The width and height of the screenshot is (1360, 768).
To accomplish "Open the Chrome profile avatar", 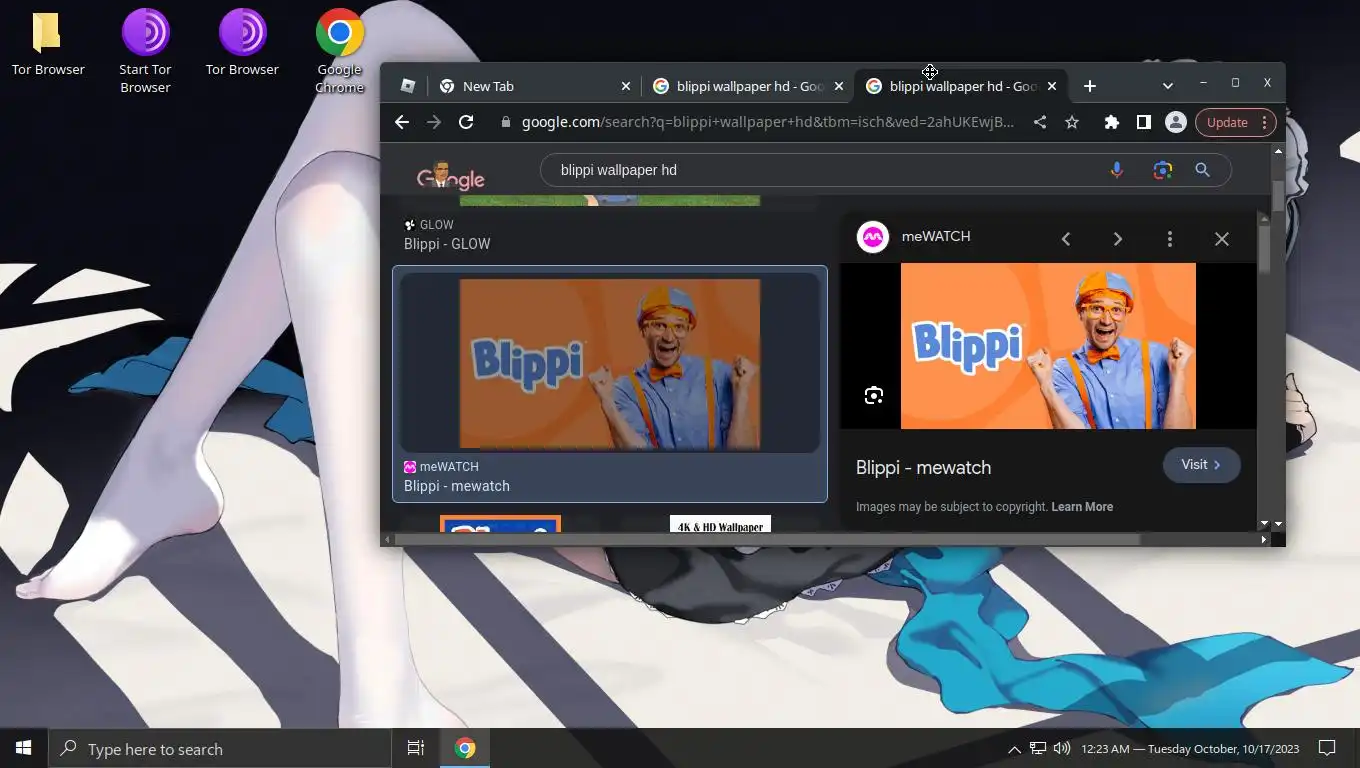I will point(1176,122).
